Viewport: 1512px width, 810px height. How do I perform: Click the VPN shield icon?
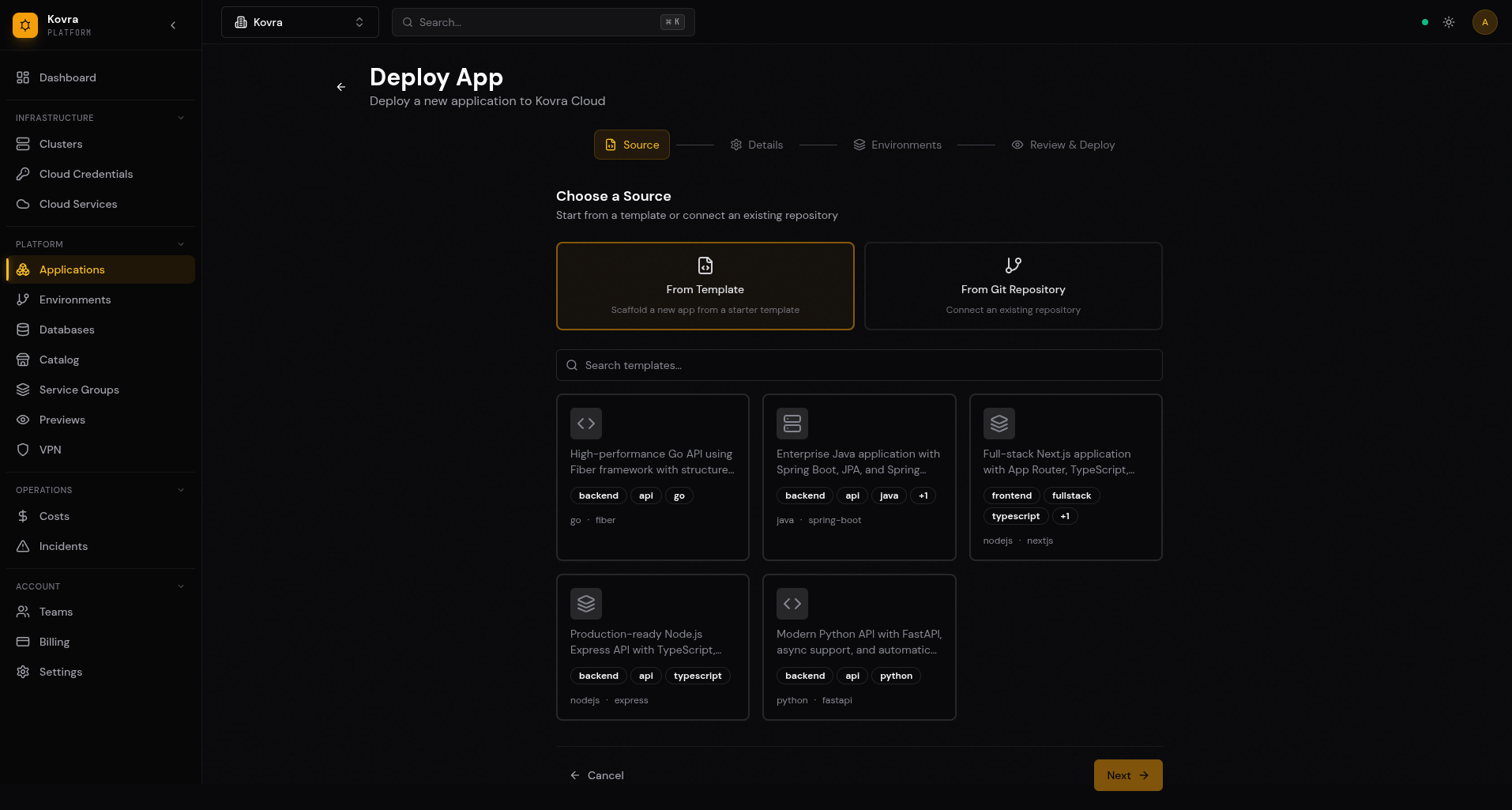tap(23, 450)
